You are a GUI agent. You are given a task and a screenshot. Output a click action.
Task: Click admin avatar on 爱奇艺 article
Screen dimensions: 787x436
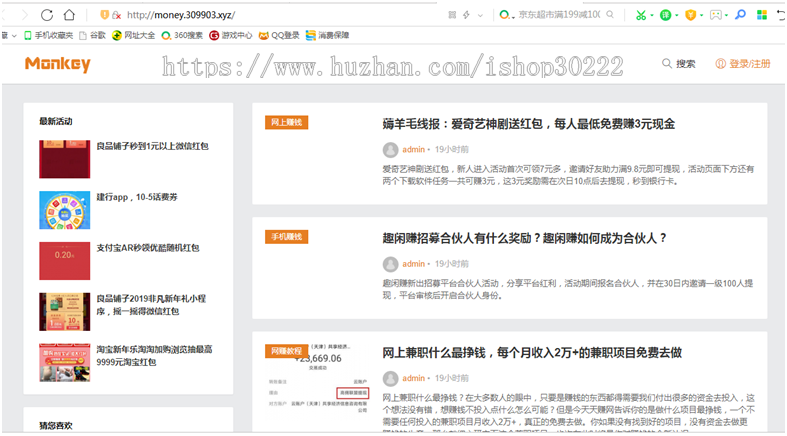[390, 150]
